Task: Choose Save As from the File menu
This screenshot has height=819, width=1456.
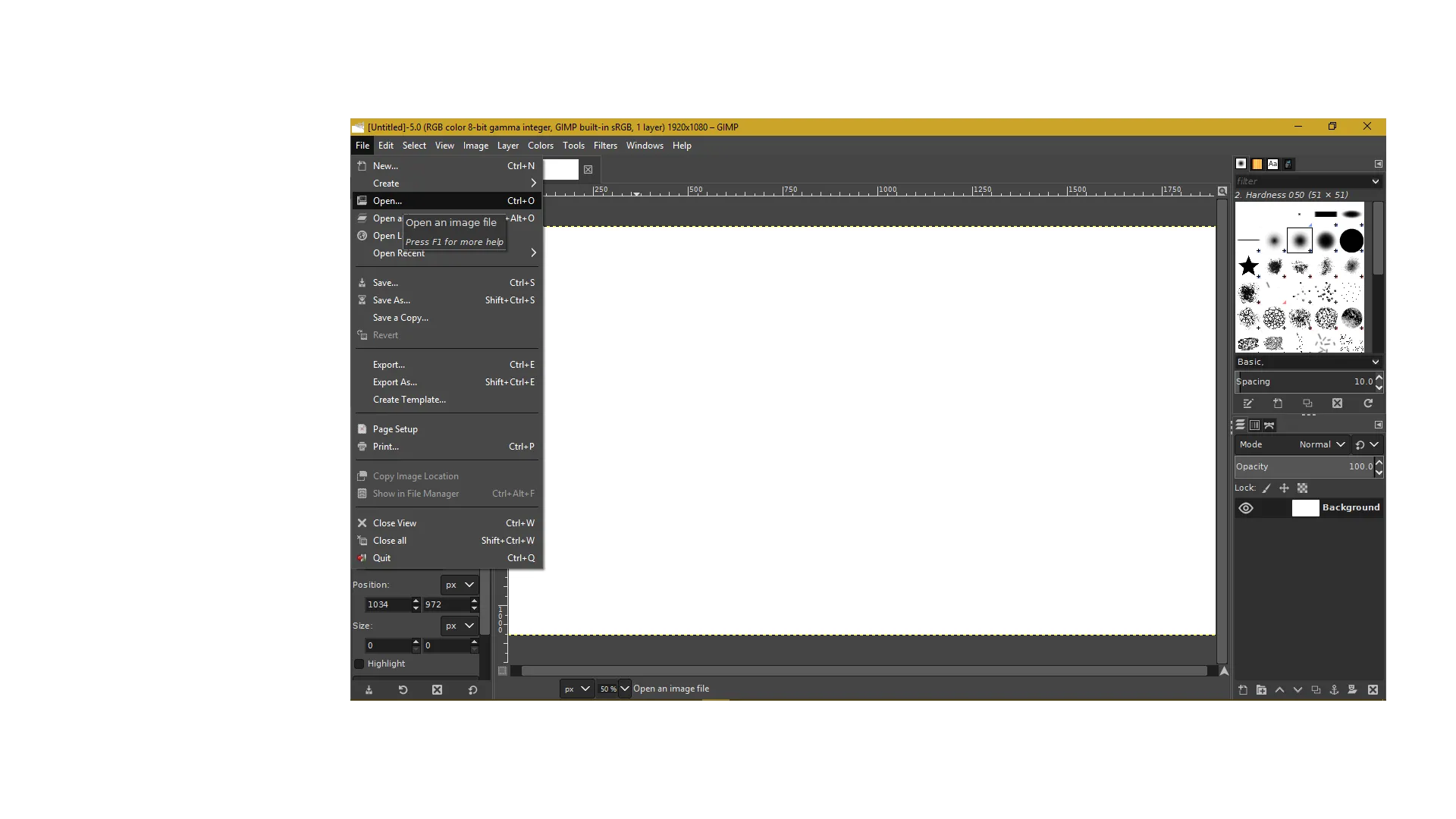Action: pos(391,300)
